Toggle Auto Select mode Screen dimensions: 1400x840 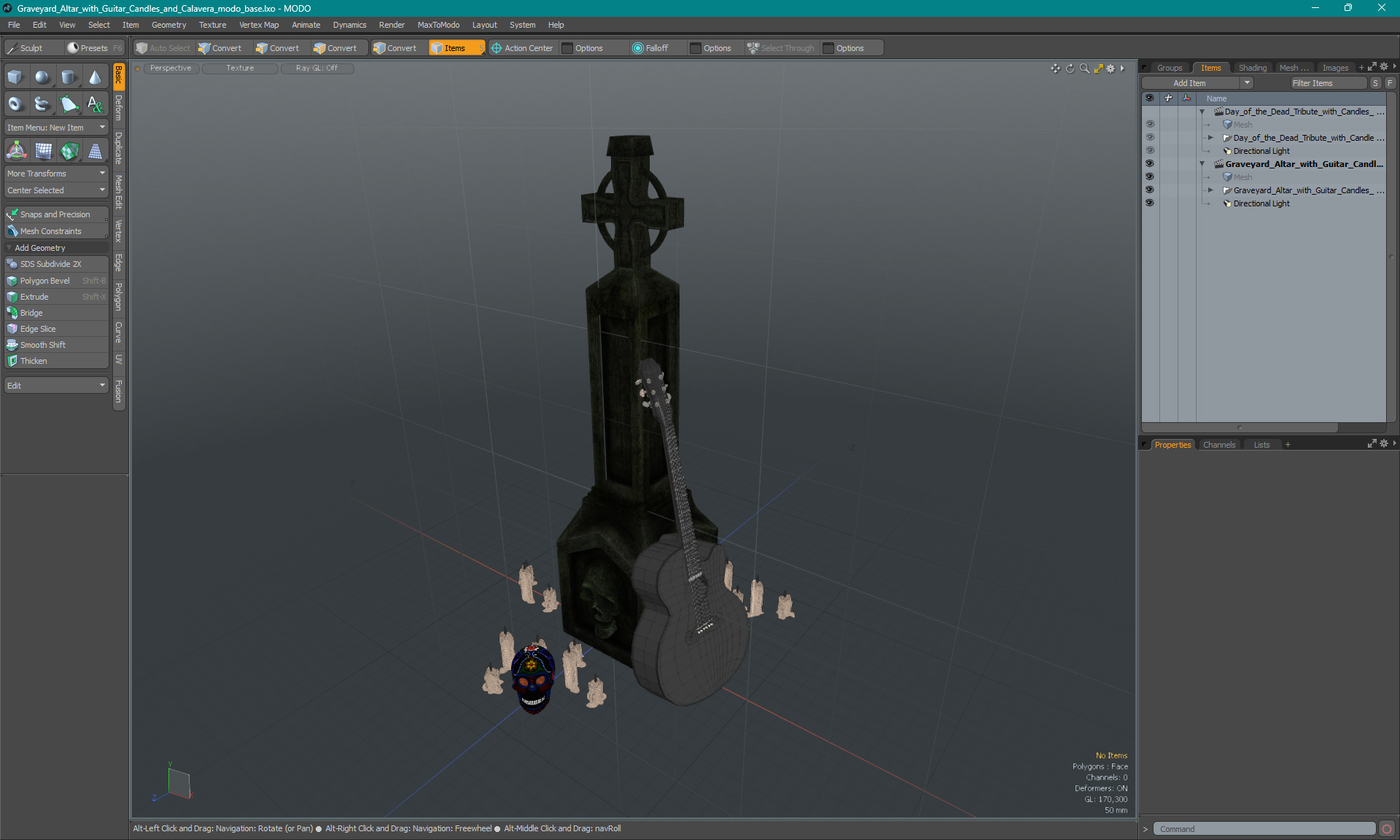pos(163,48)
